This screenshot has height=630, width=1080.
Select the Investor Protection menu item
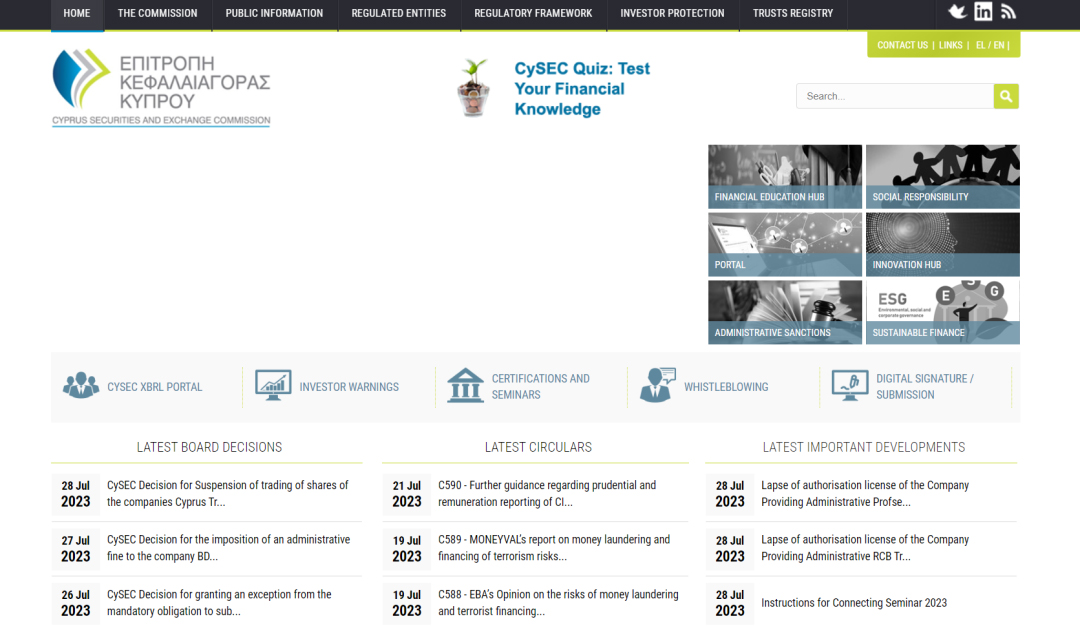coord(672,13)
